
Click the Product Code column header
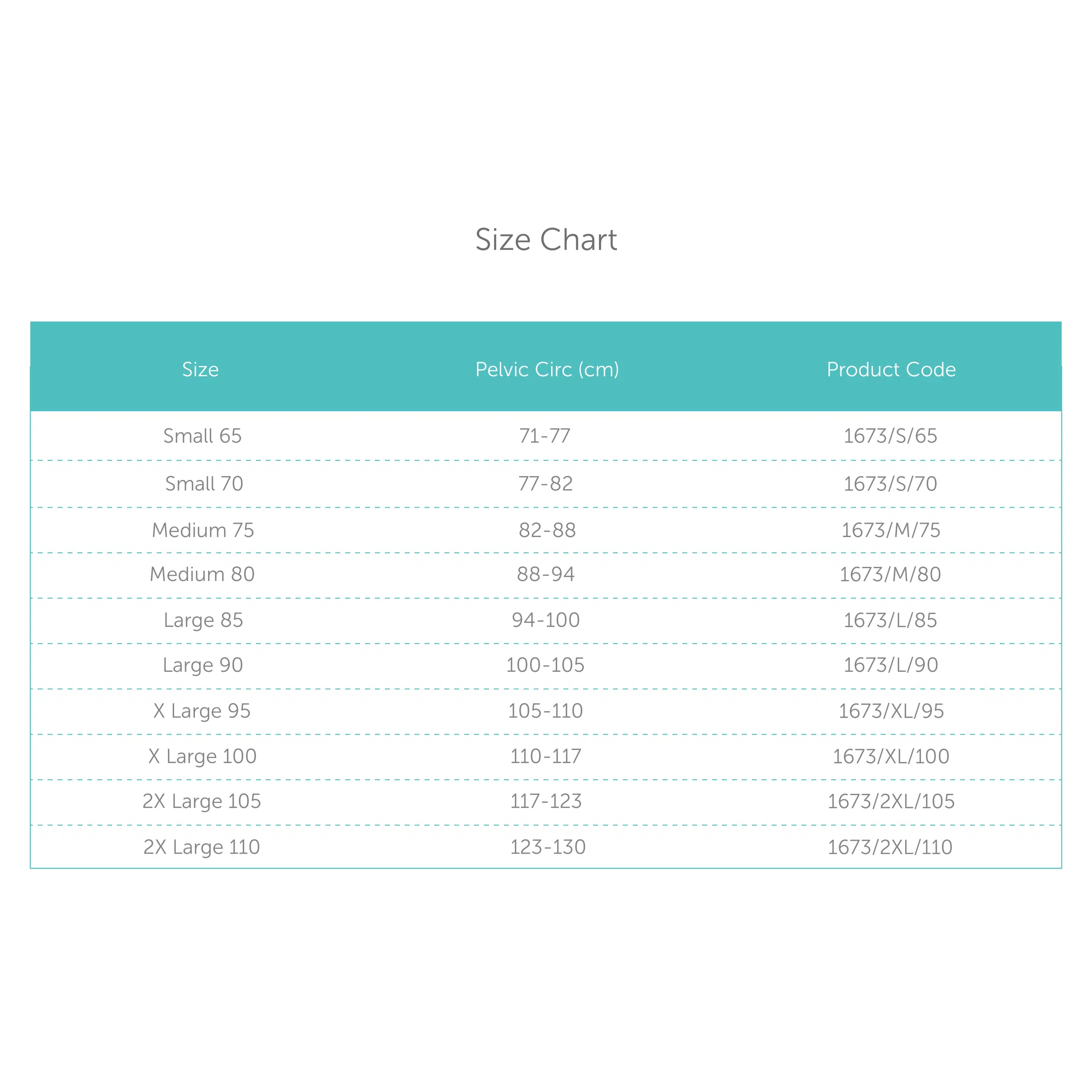click(x=892, y=370)
